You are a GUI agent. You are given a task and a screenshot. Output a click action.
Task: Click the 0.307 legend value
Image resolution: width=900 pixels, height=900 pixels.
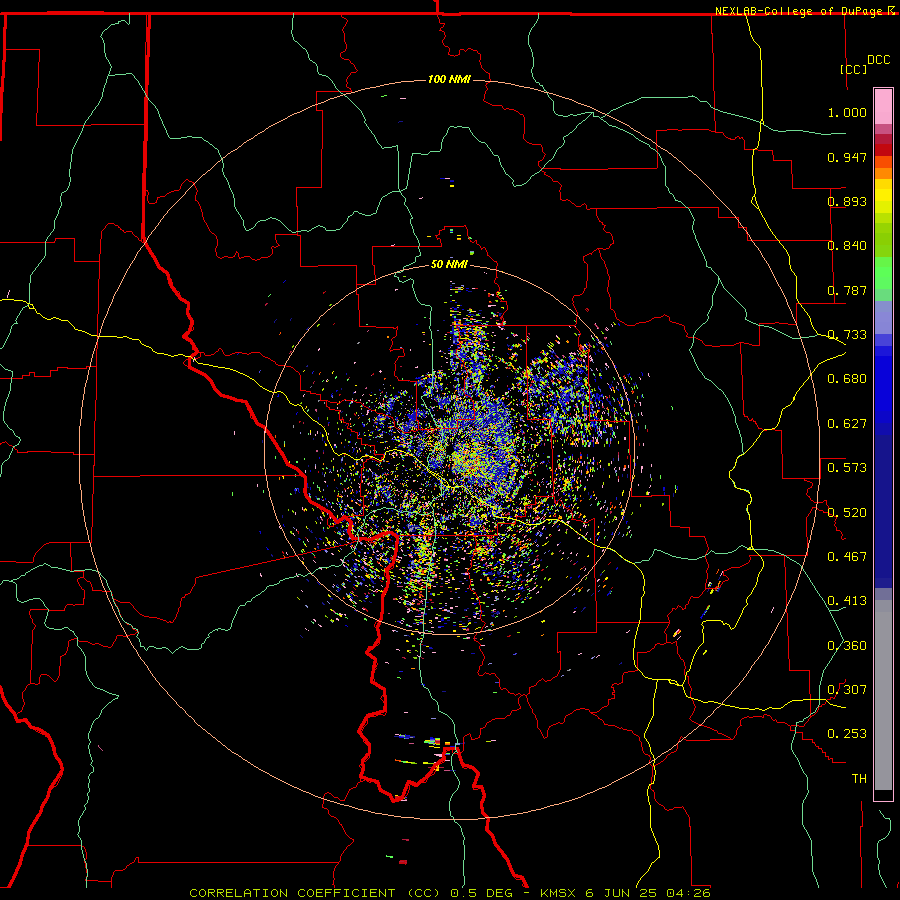click(x=847, y=690)
